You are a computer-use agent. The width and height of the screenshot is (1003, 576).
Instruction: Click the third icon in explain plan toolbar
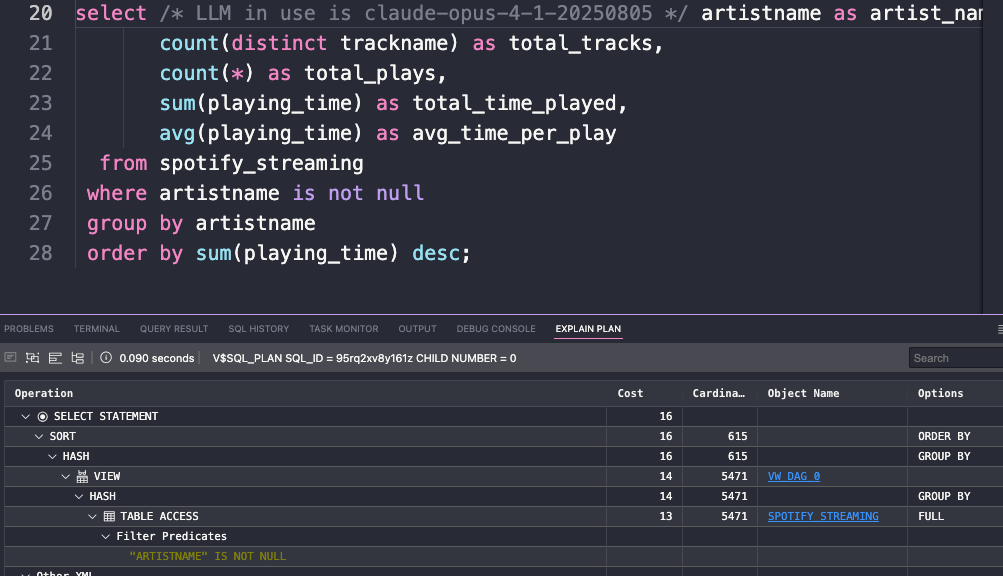(55, 358)
